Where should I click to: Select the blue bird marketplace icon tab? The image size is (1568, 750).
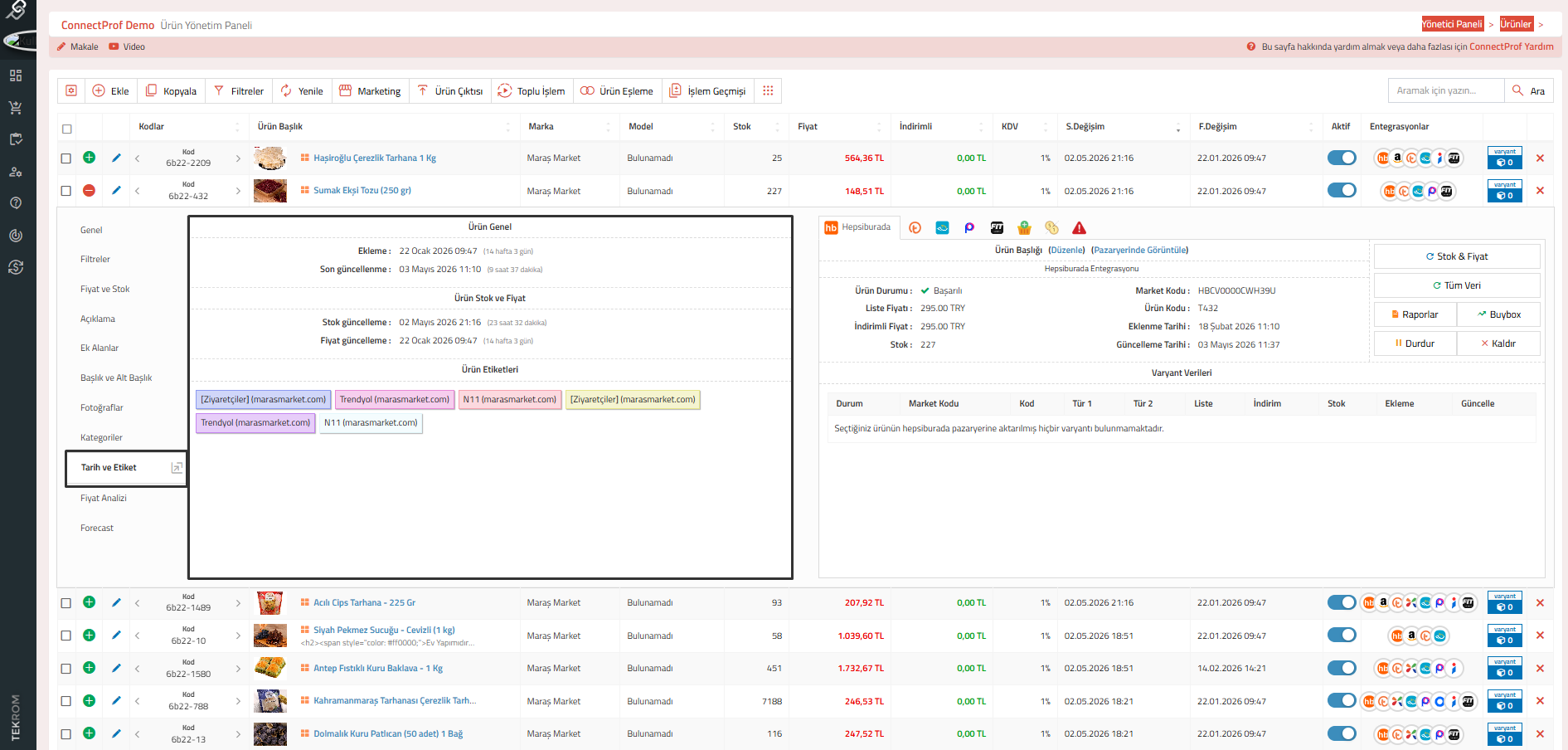click(x=943, y=228)
